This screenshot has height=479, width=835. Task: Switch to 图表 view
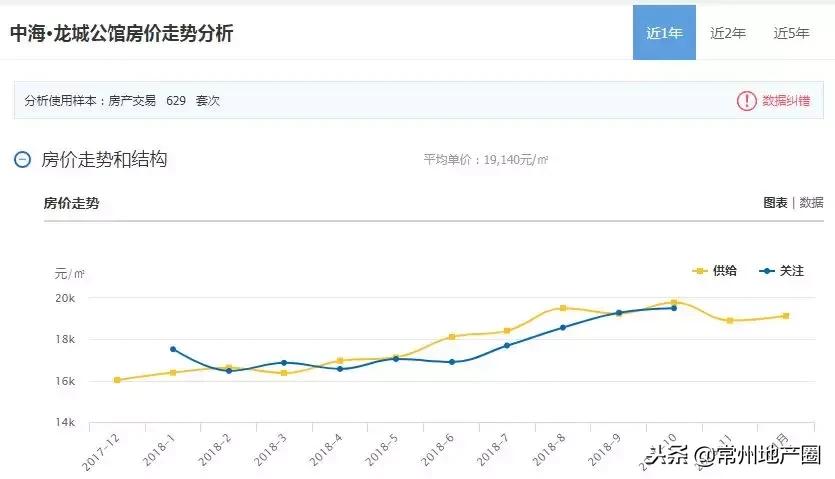[x=775, y=202]
